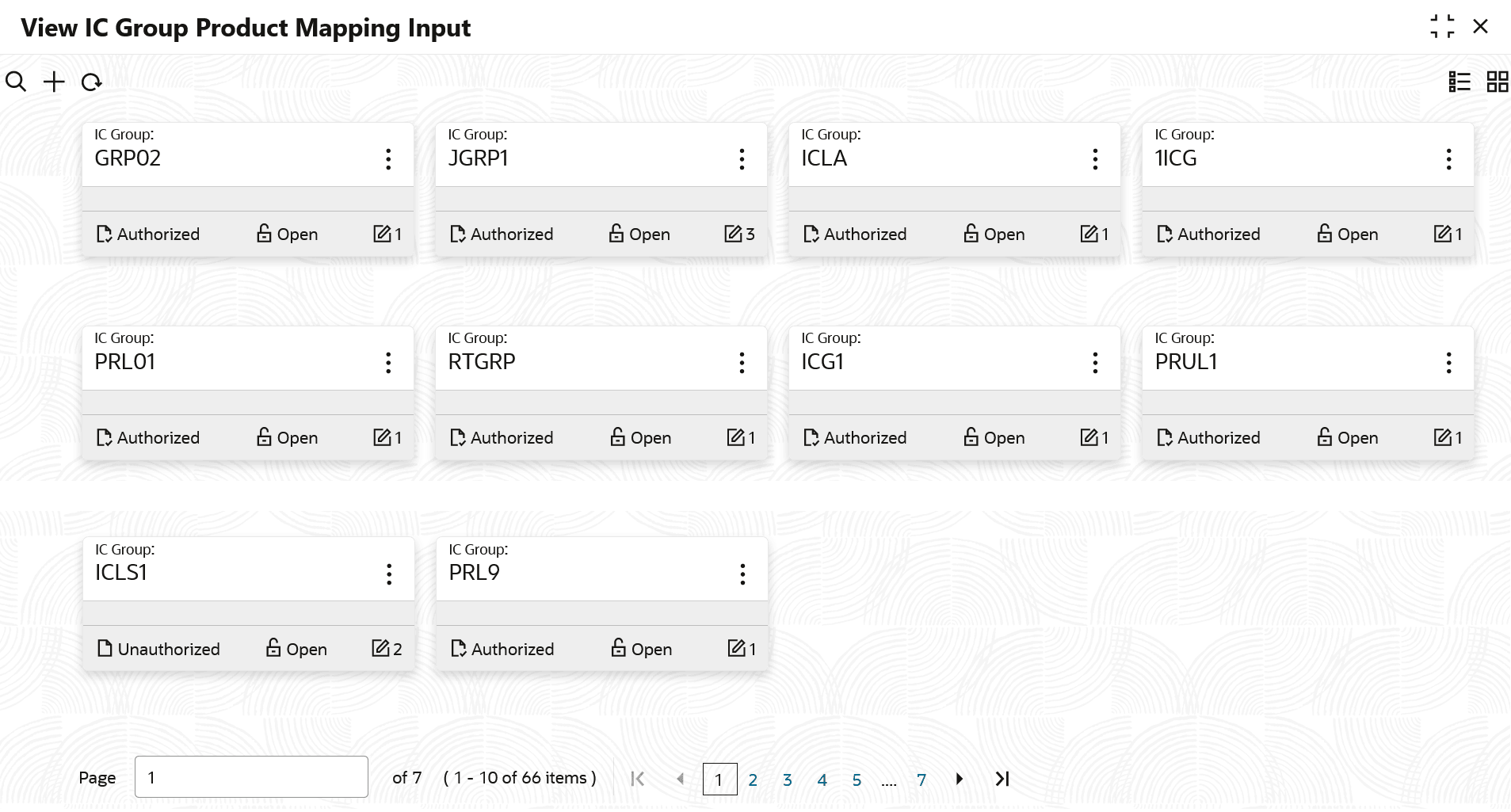Jump to page 7
This screenshot has height=812, width=1511.
tap(921, 780)
